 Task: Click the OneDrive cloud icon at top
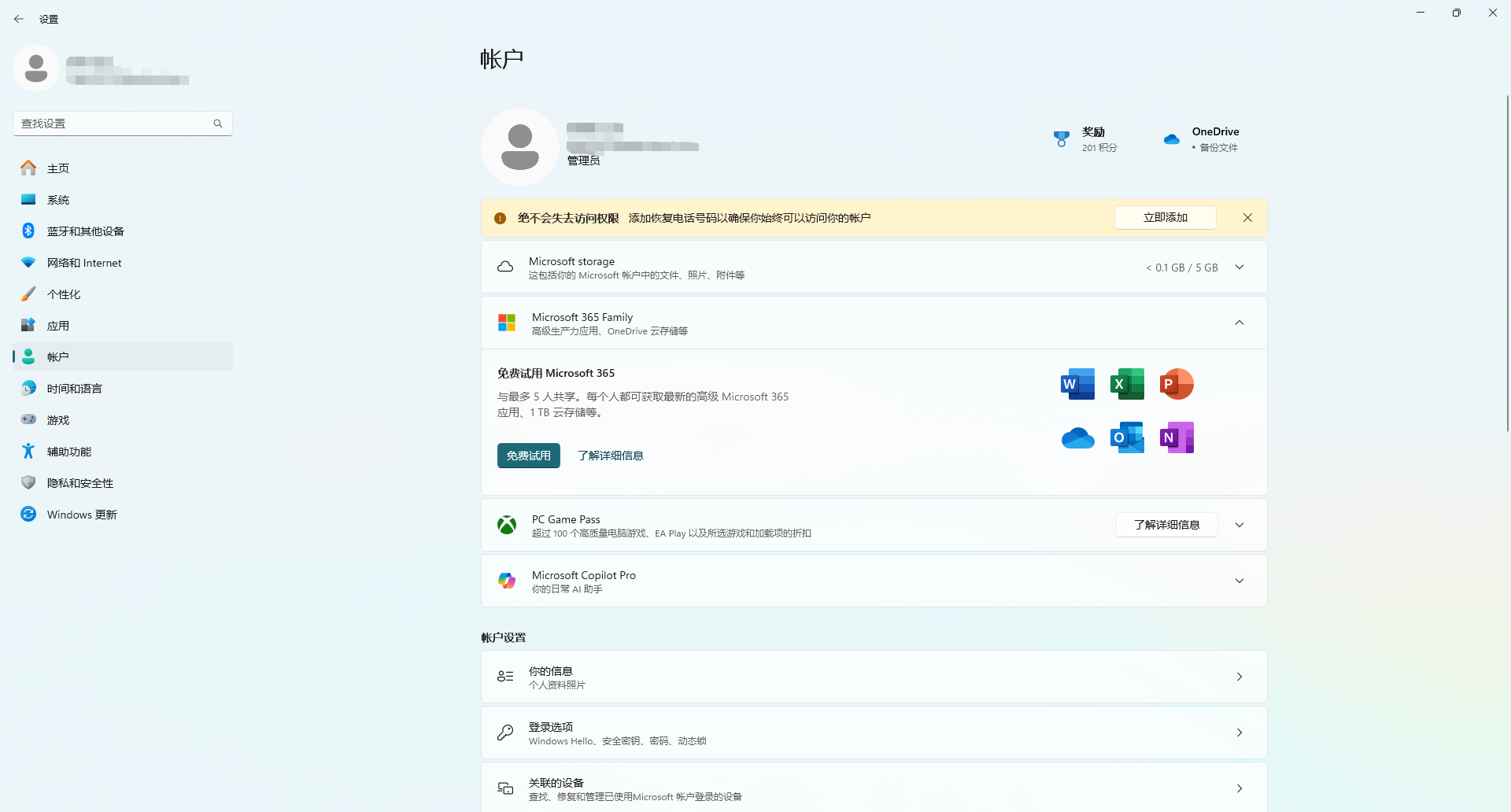point(1172,139)
